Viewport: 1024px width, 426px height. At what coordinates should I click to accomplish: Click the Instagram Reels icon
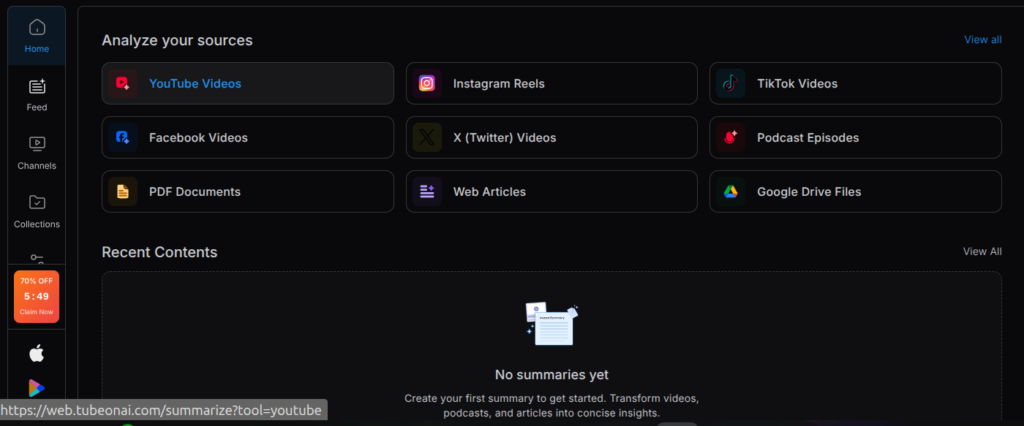click(x=427, y=84)
